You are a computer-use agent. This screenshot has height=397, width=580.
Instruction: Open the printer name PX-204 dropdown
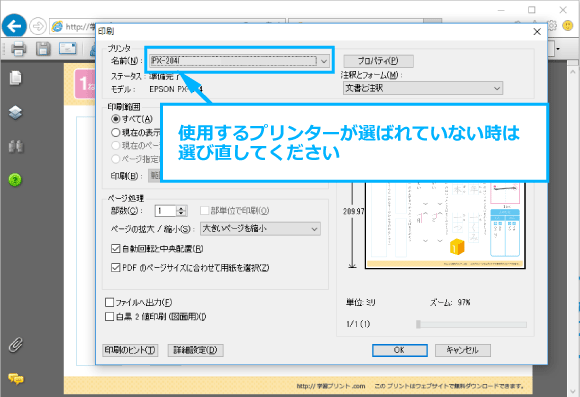[239, 61]
